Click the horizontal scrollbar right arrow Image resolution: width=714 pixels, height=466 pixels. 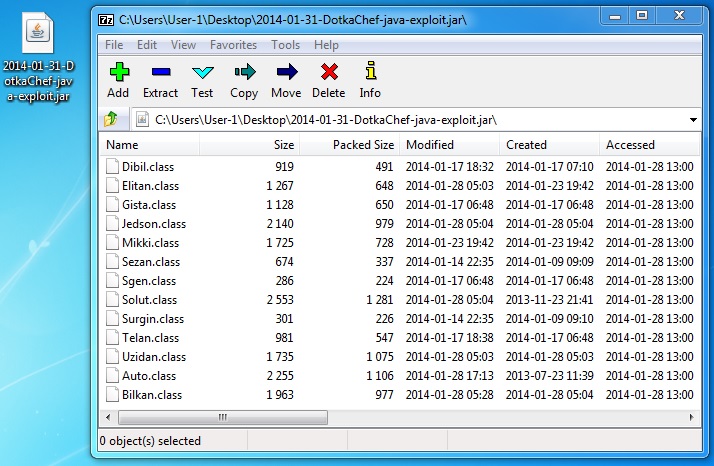692,416
